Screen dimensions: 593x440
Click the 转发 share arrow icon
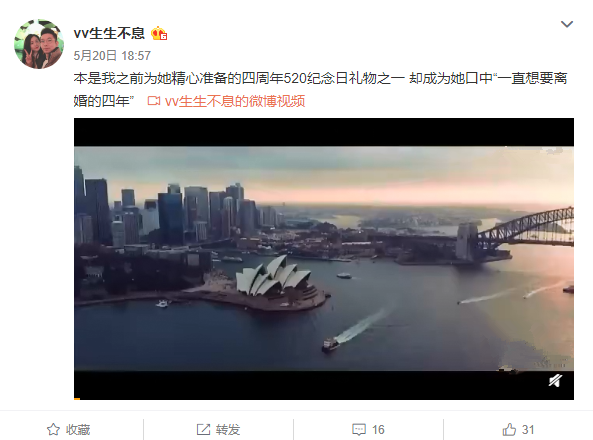coord(203,429)
